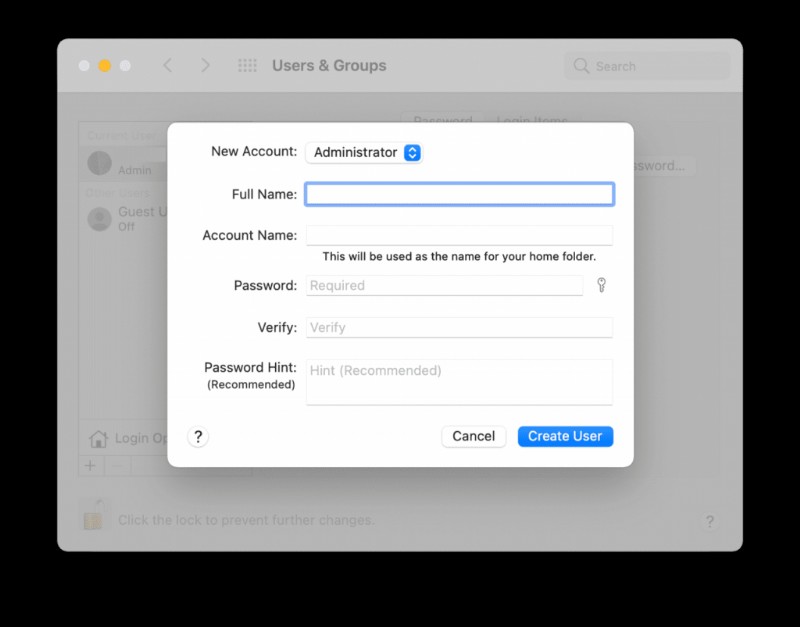
Task: Click the help question mark in dialog
Action: coord(198,436)
